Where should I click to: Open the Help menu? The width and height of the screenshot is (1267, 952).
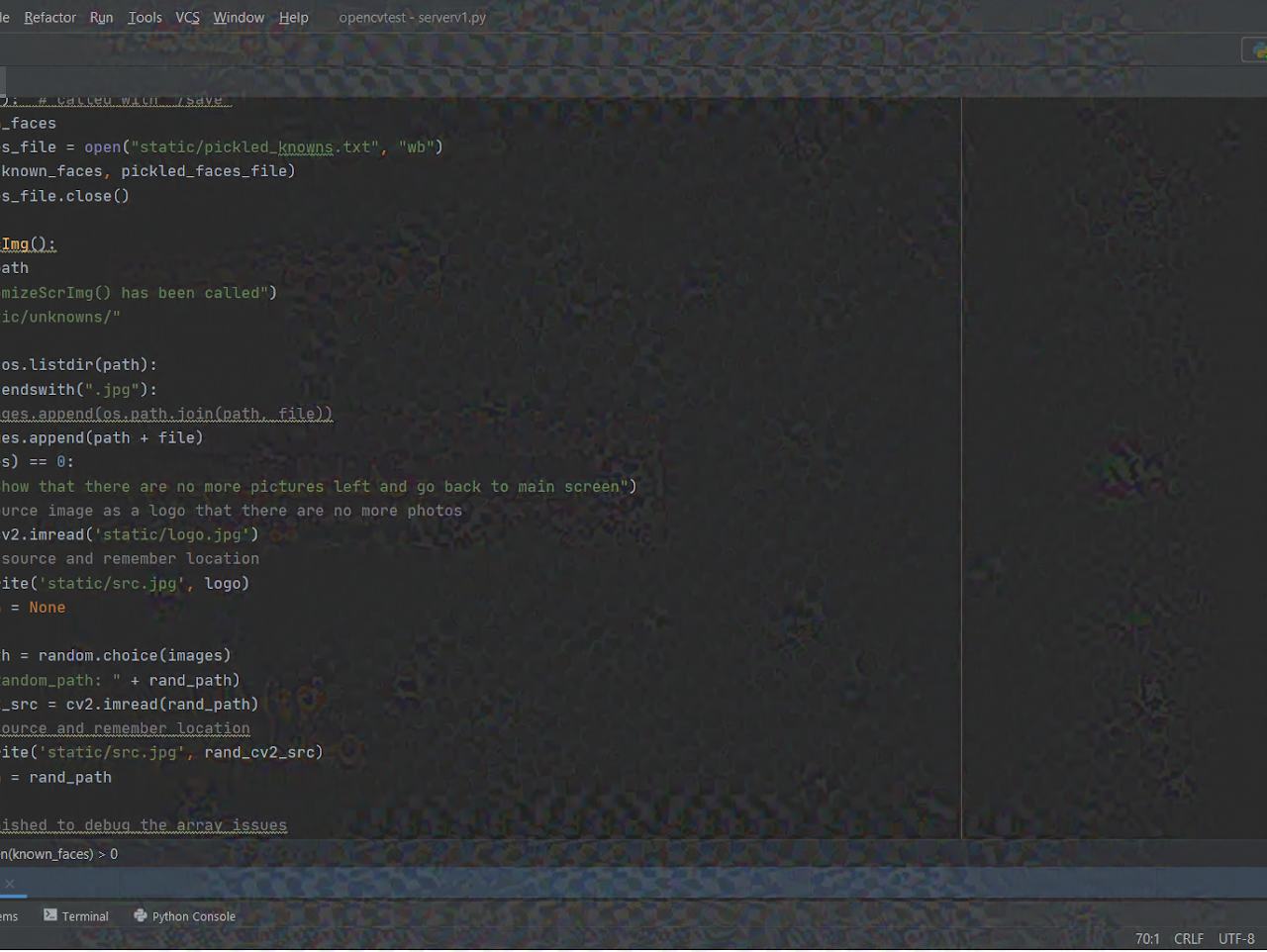pyautogui.click(x=293, y=18)
